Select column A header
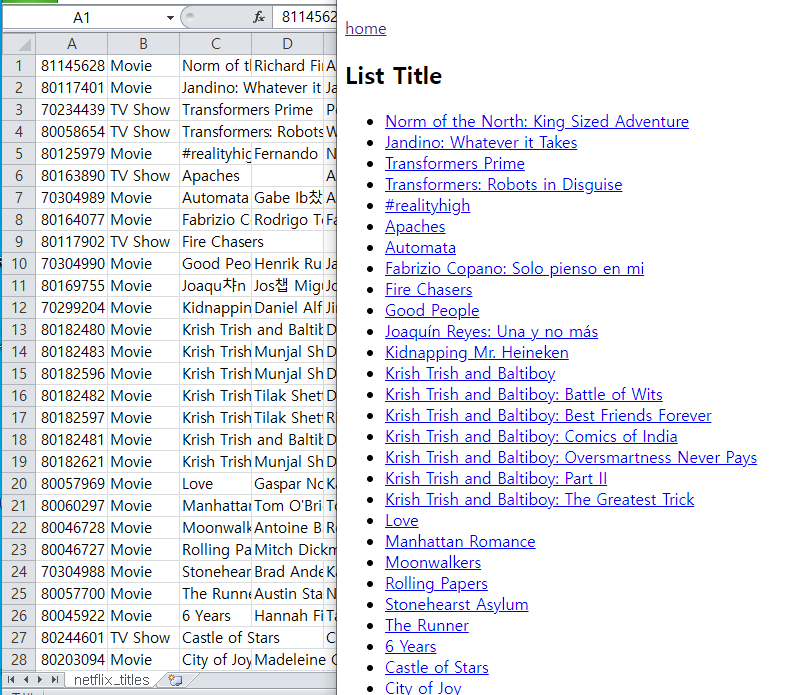The height and width of the screenshot is (695, 802). click(72, 44)
